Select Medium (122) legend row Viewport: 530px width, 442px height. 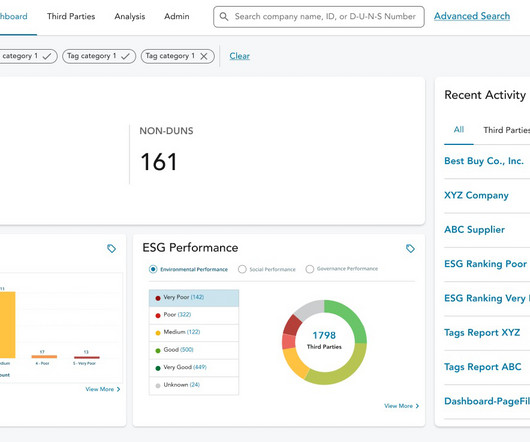(194, 333)
